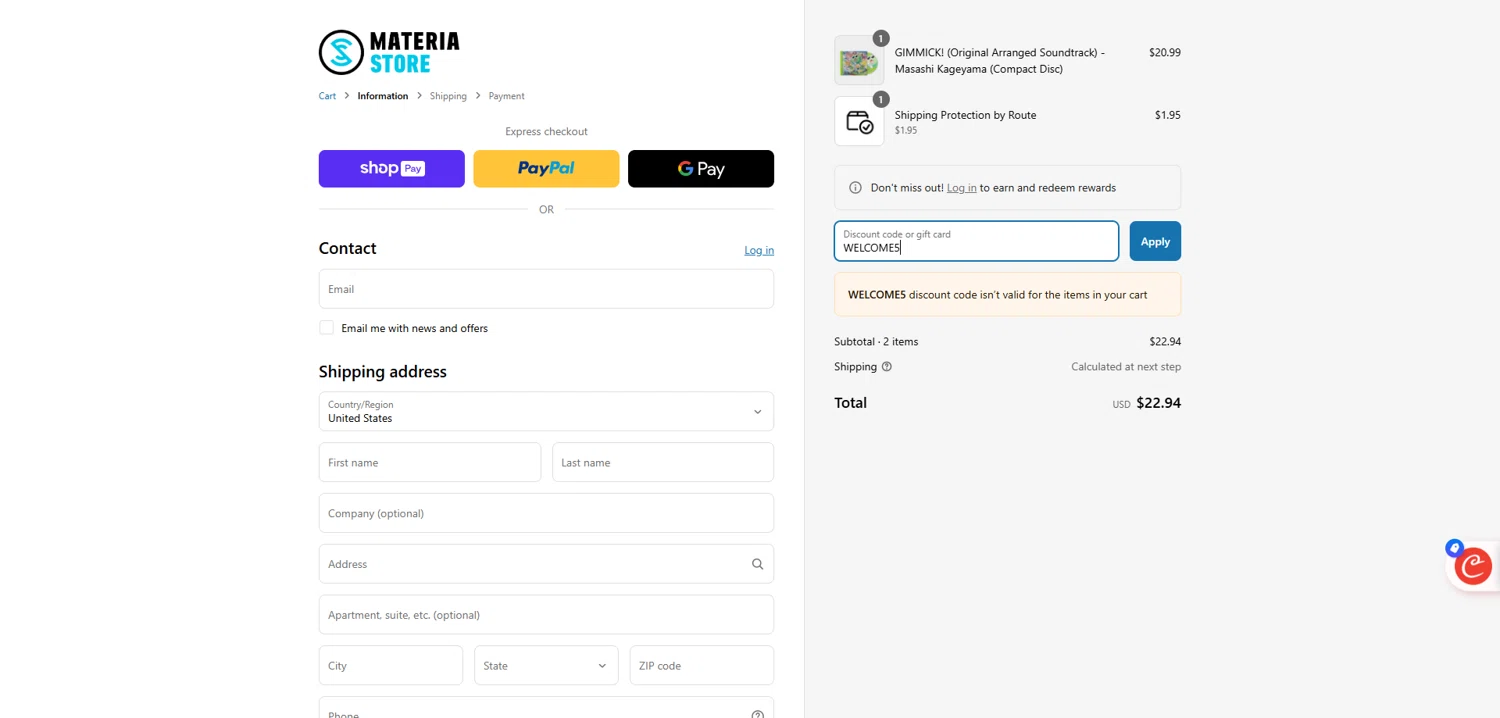Pay with PayPal express checkout

pos(546,169)
